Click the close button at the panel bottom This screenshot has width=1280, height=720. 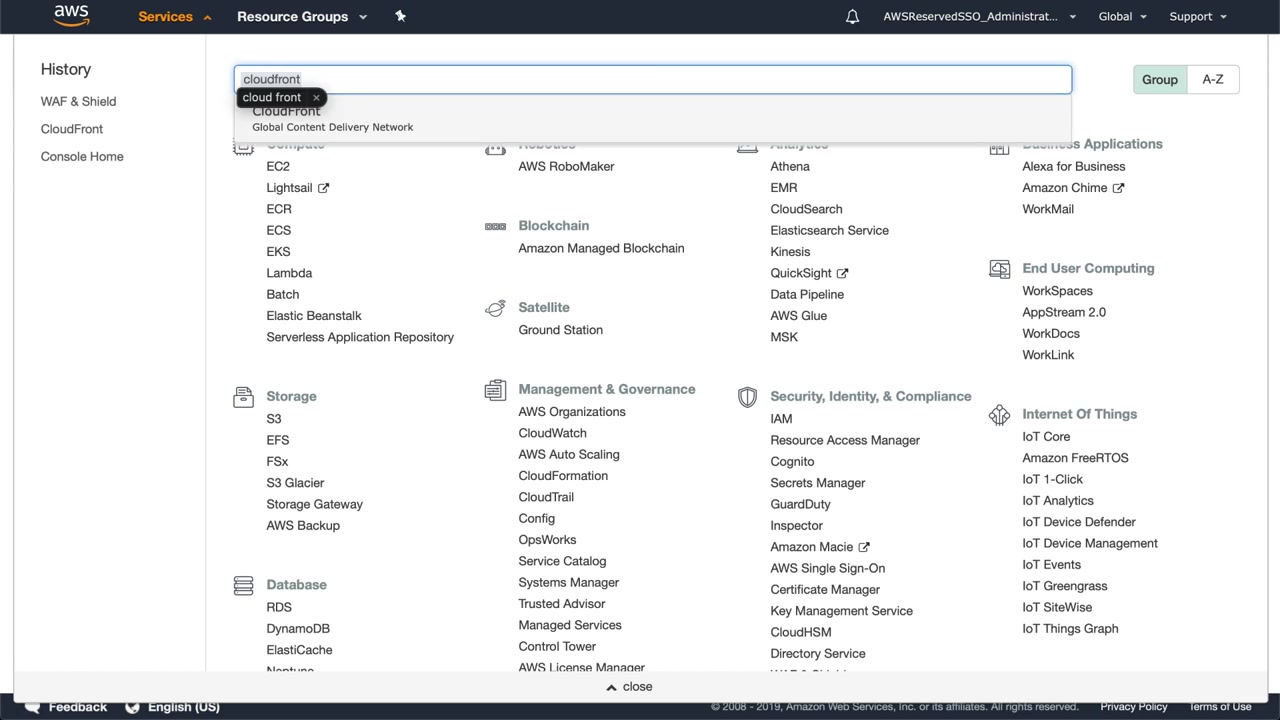630,687
